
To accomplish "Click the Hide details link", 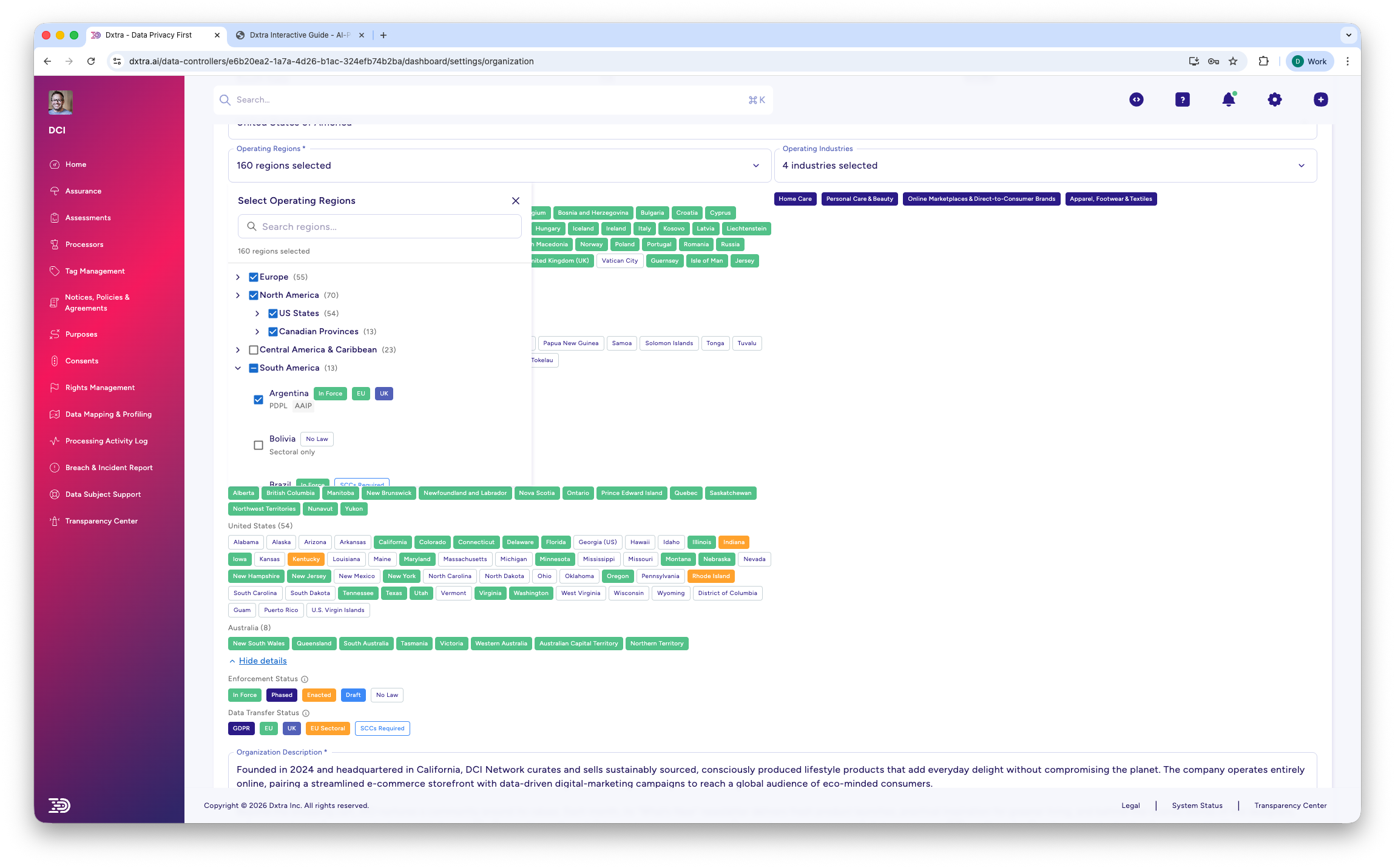I will click(262, 661).
